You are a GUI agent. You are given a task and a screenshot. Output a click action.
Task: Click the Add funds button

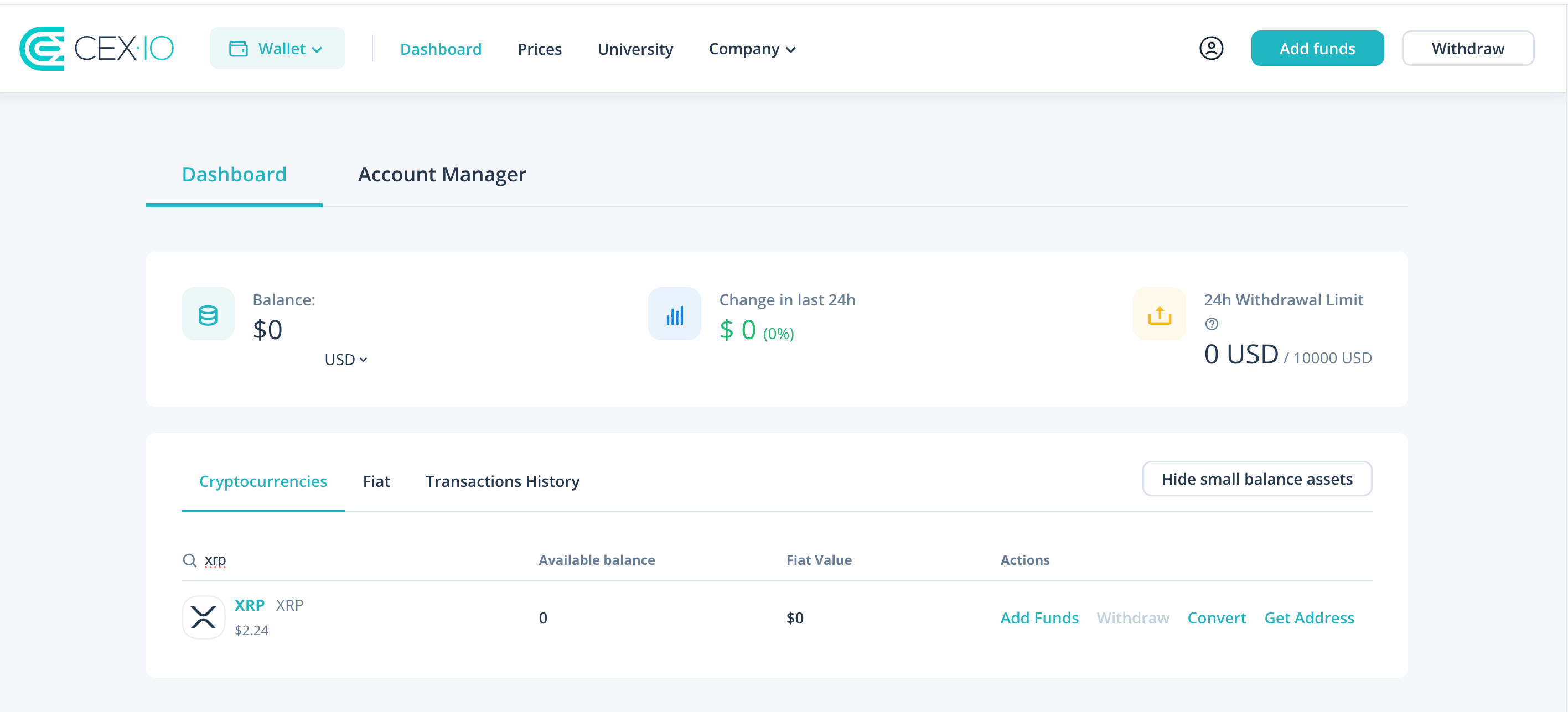(x=1317, y=48)
